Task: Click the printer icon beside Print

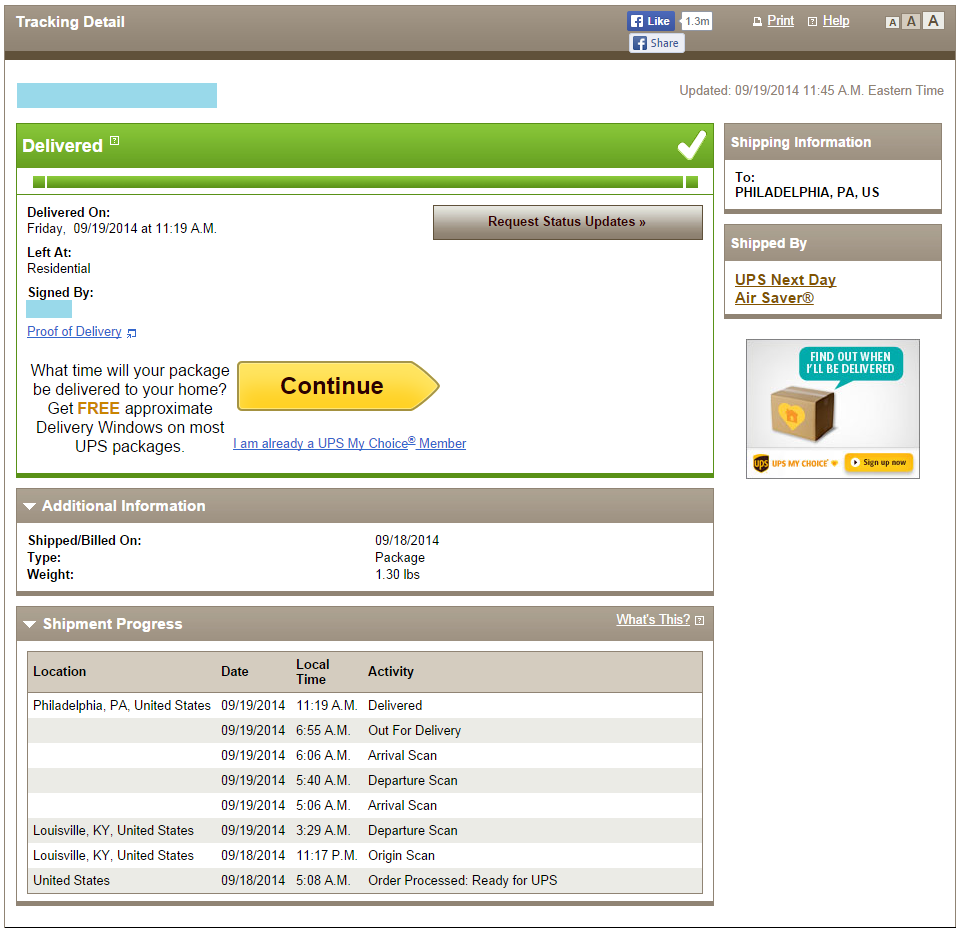Action: click(757, 21)
